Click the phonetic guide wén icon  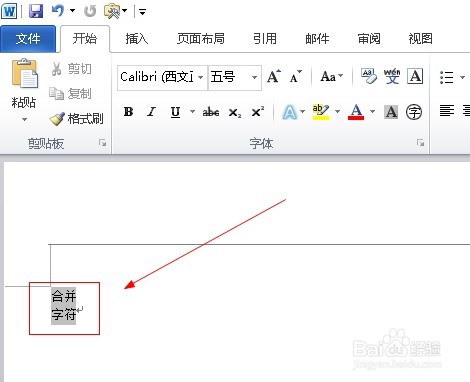pyautogui.click(x=392, y=76)
